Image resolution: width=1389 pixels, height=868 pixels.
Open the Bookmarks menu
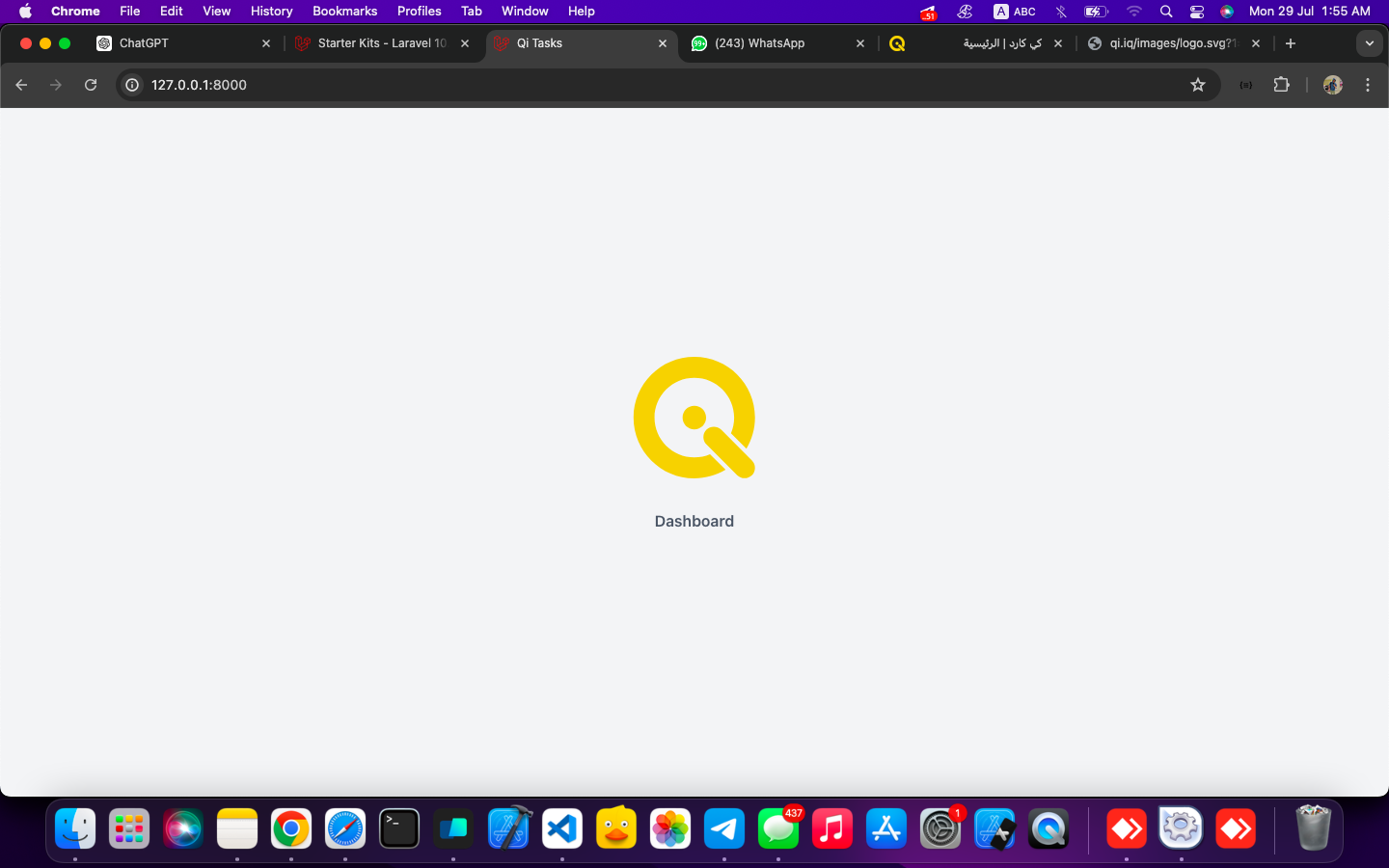pos(345,12)
